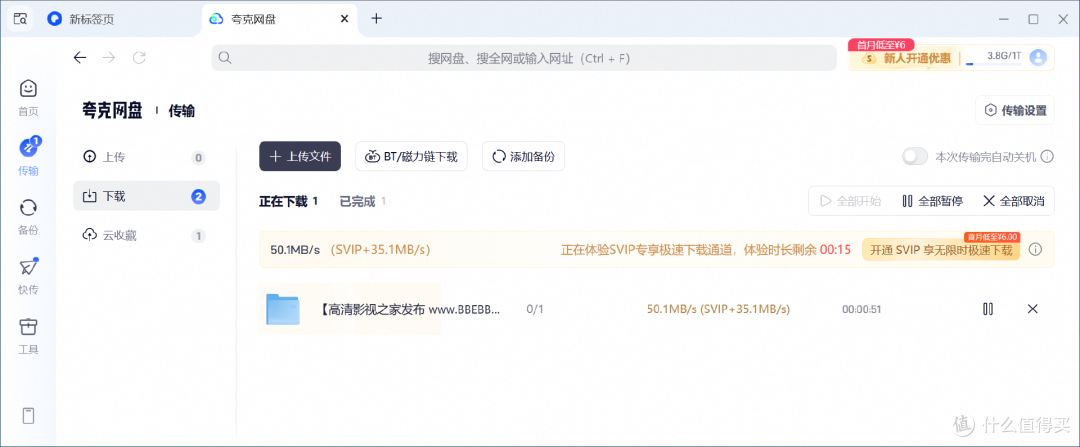Click the tab search icon at top-left
1080x447 pixels.
point(21,19)
